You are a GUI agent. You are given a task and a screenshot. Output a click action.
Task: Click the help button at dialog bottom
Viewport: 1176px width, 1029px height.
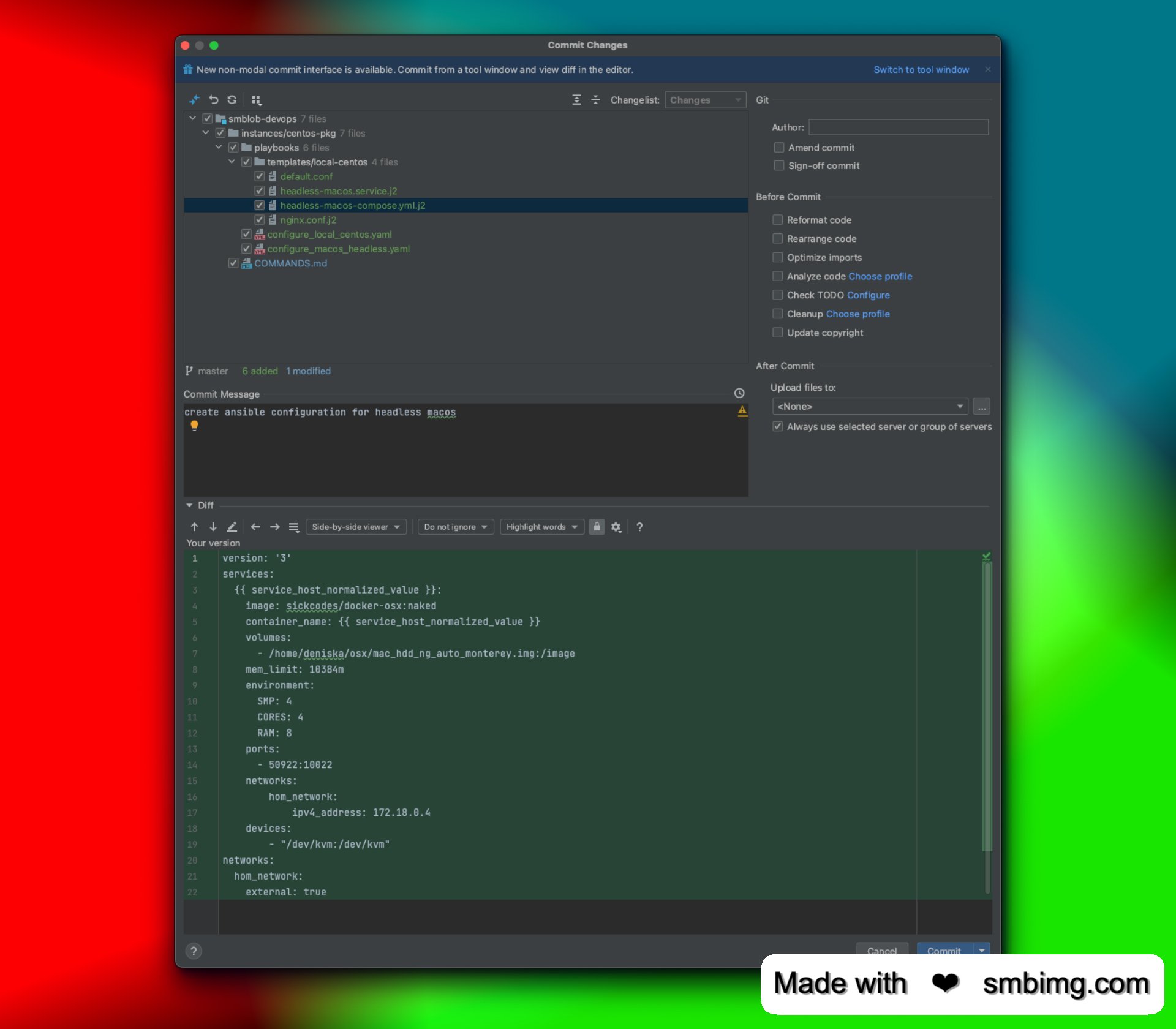pos(194,951)
